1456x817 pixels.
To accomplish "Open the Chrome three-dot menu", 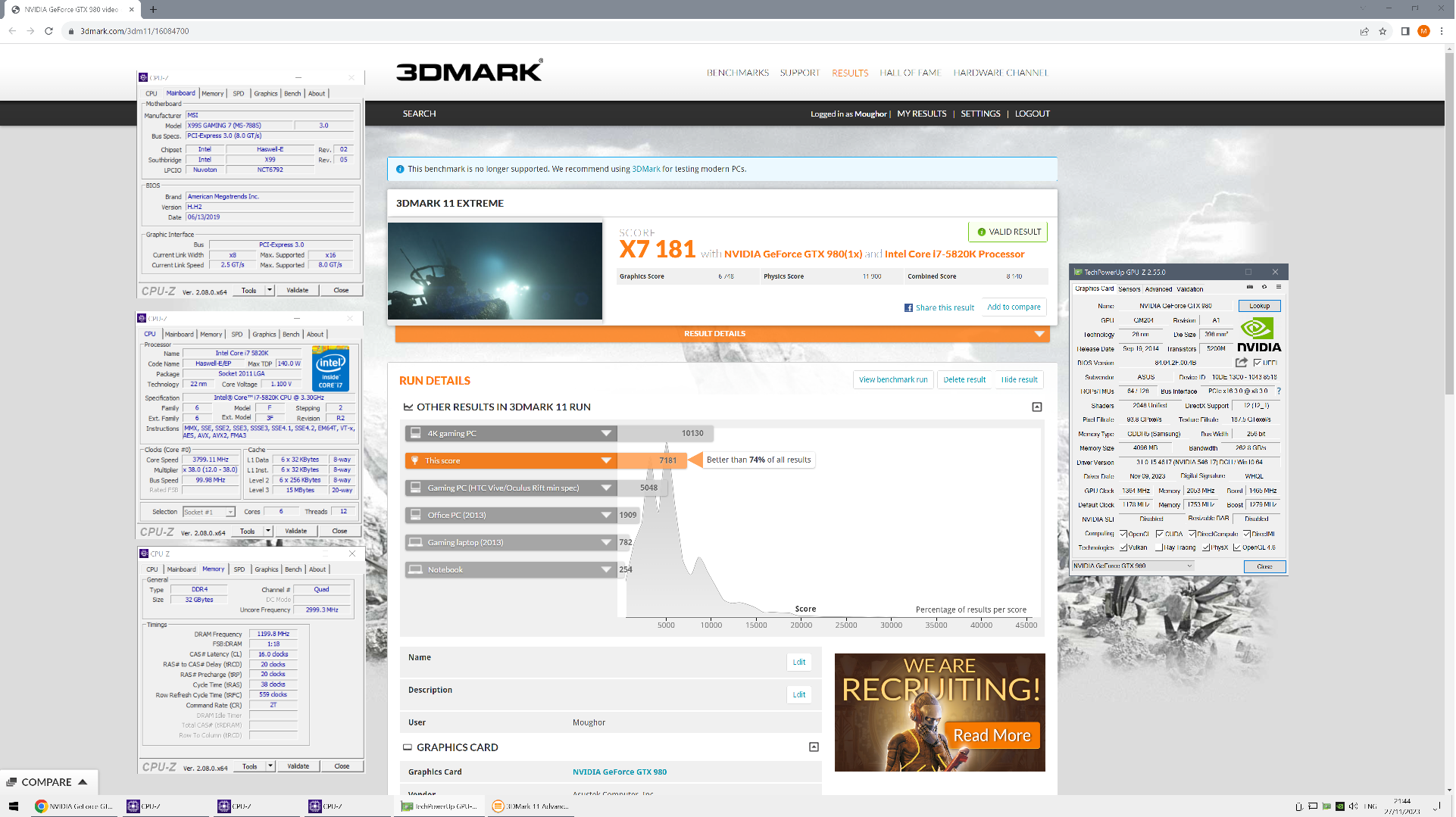I will [1442, 31].
